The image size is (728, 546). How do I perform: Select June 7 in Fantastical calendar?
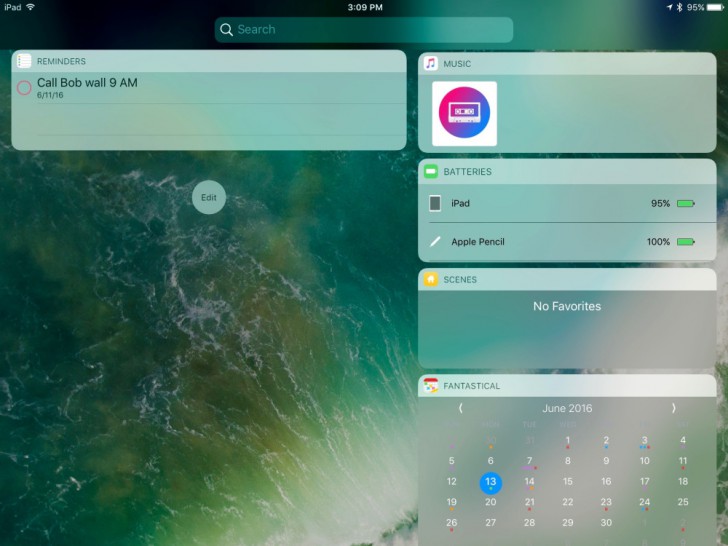[529, 461]
